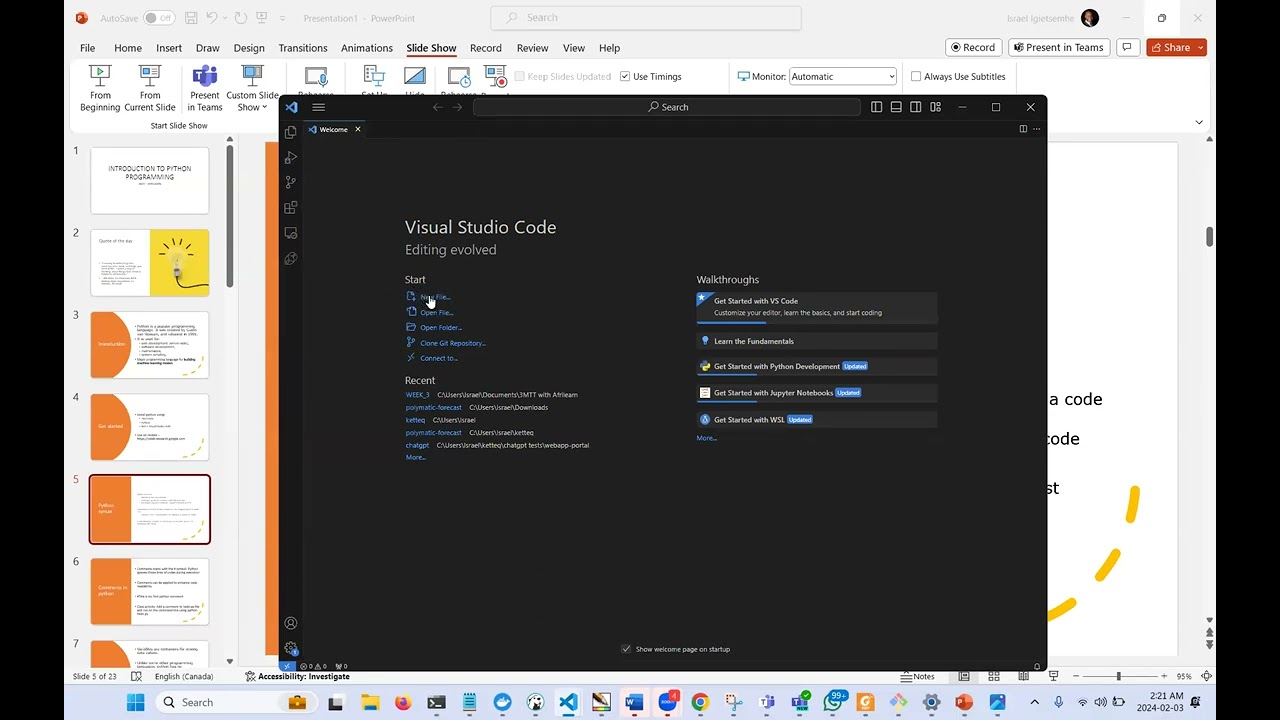Select slide 1 title thumbnail
The width and height of the screenshot is (1280, 720).
150,180
